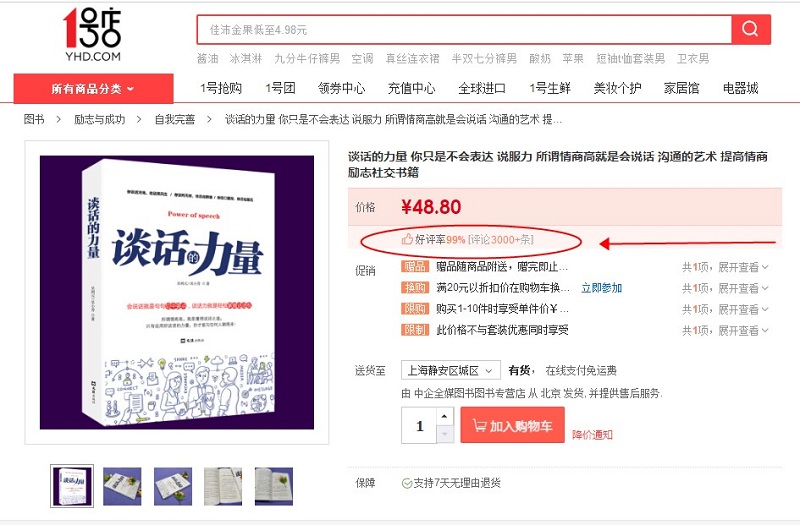Open the 上海静安区城区 delivery dropdown

pyautogui.click(x=451, y=370)
